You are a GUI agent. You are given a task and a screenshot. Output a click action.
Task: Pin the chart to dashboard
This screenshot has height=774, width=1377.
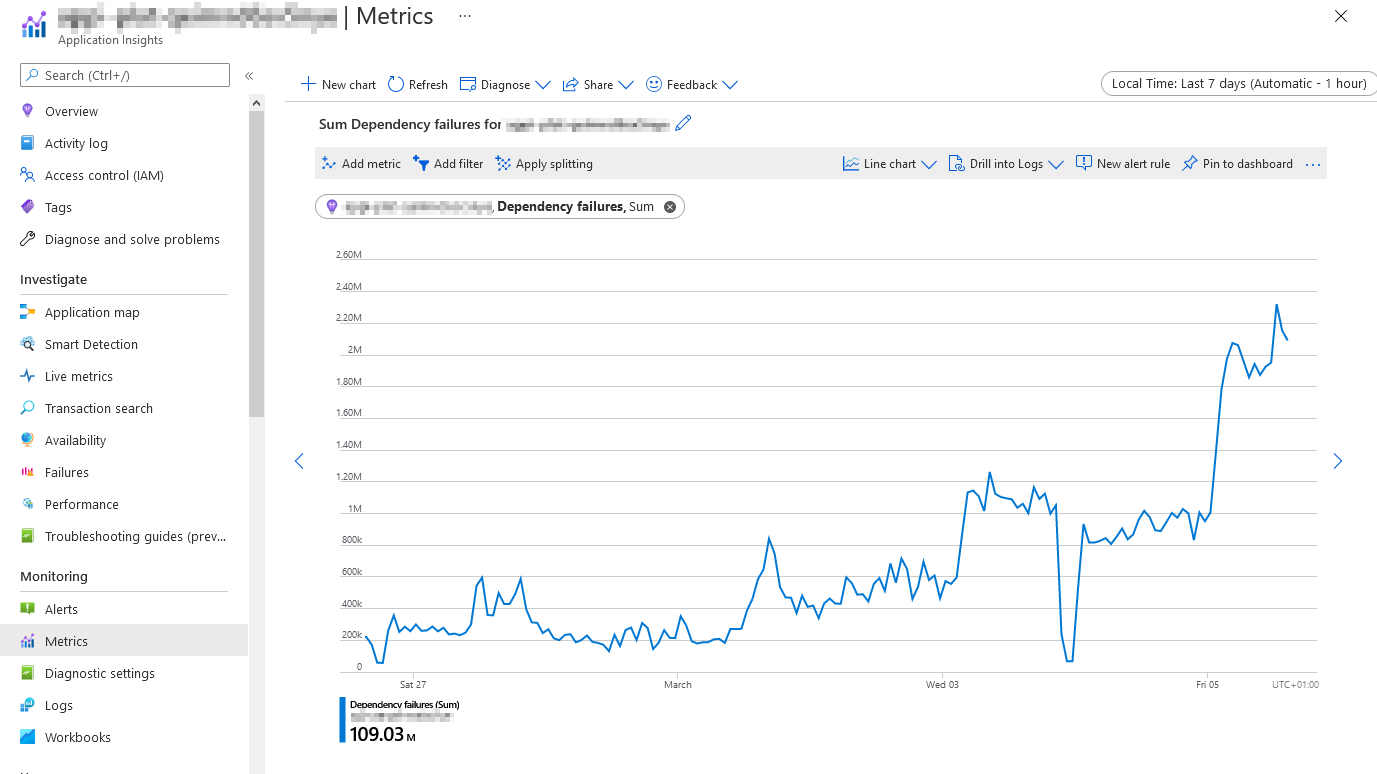tap(1237, 164)
